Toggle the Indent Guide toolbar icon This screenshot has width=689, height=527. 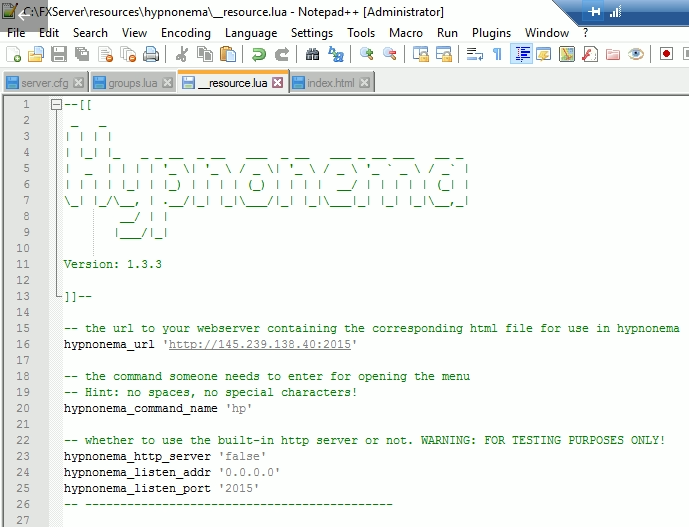pyautogui.click(x=522, y=54)
